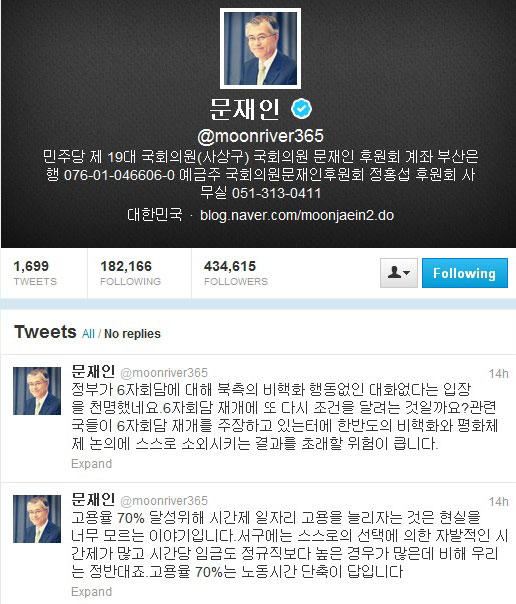This screenshot has height=604, width=516.
Task: Expand the first tweet about six-party talks
Action: [92, 463]
